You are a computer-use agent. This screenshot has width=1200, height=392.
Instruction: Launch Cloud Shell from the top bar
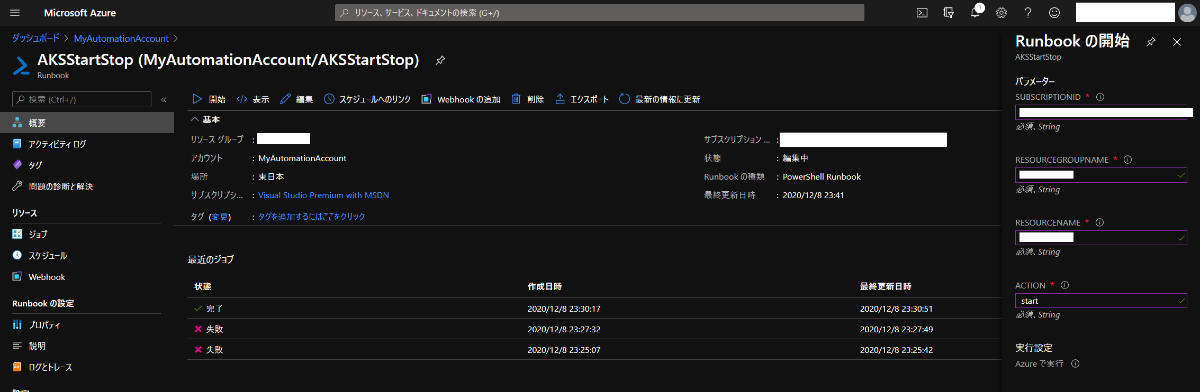tap(922, 13)
